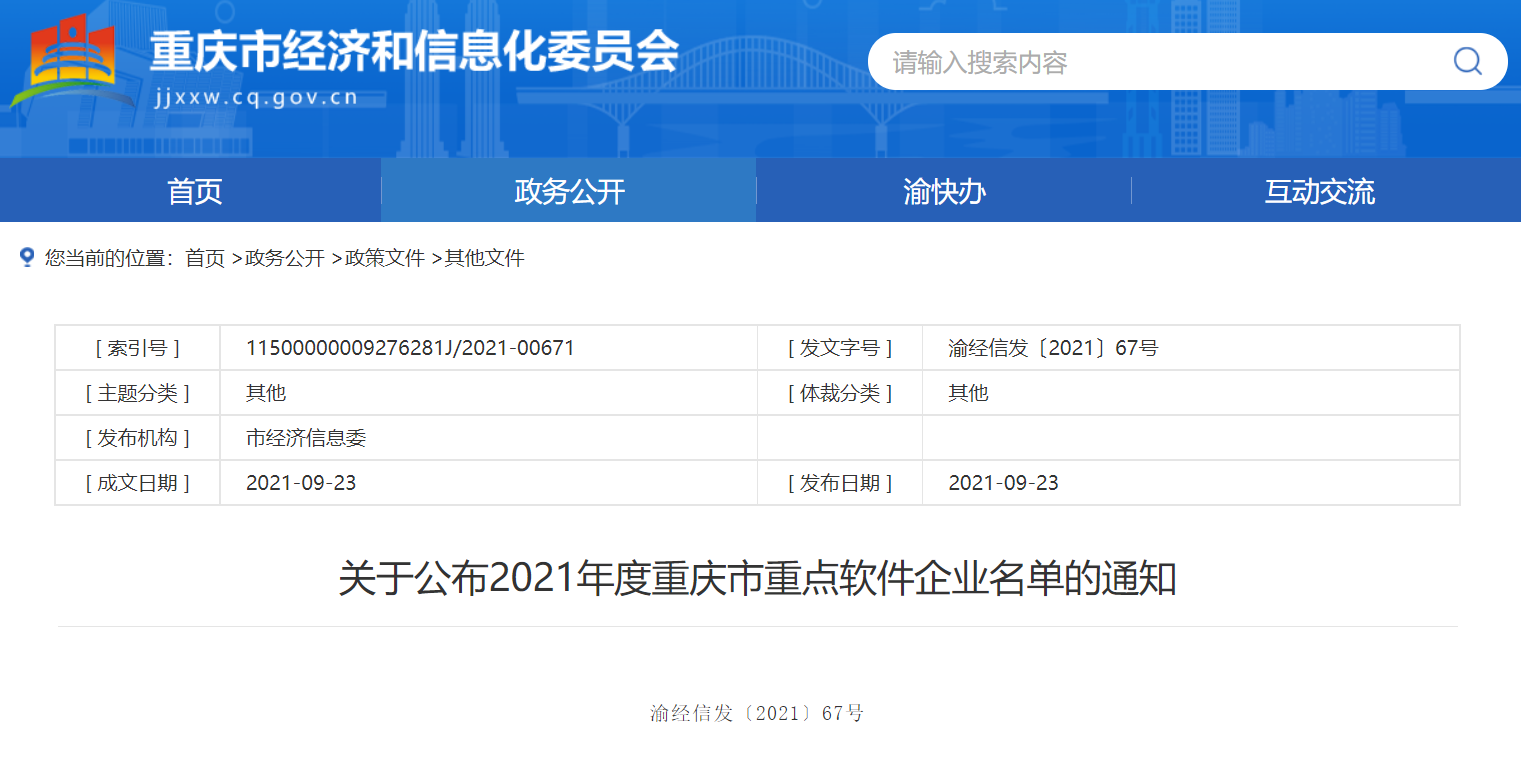This screenshot has height=775, width=1521.
Task: Click the 首页 breadcrumb link
Action: (204, 258)
